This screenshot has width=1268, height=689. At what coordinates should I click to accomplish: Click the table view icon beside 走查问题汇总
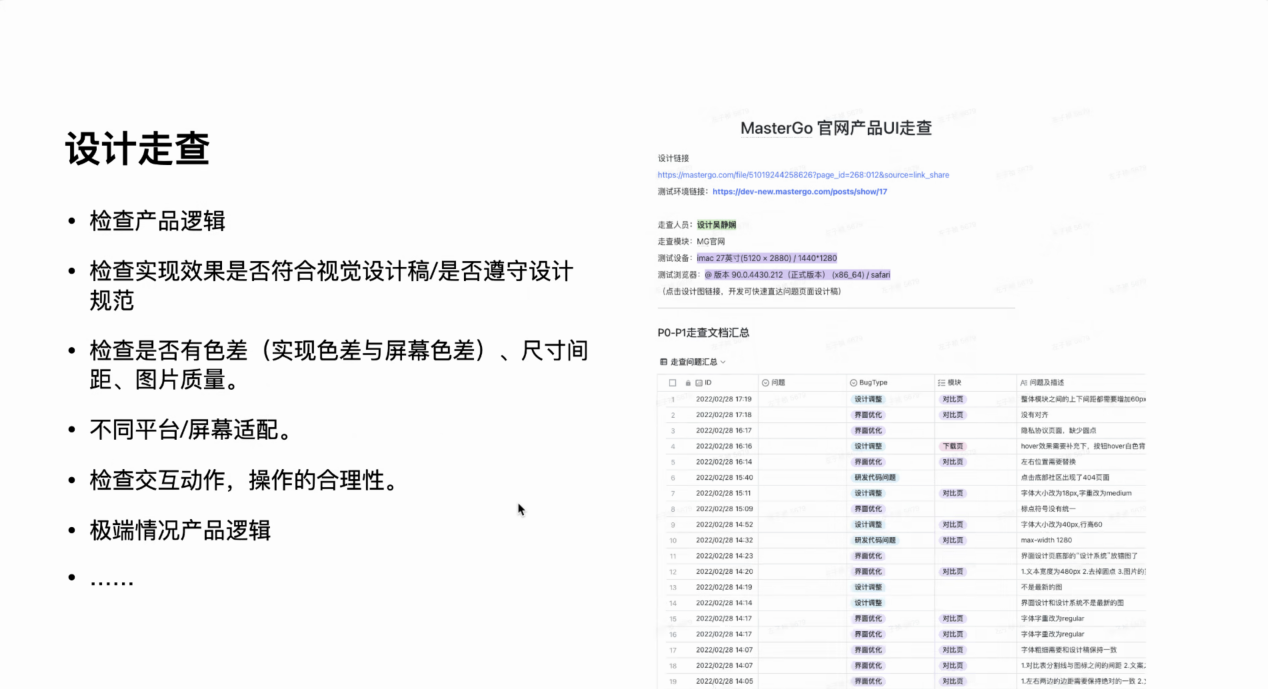pyautogui.click(x=663, y=362)
